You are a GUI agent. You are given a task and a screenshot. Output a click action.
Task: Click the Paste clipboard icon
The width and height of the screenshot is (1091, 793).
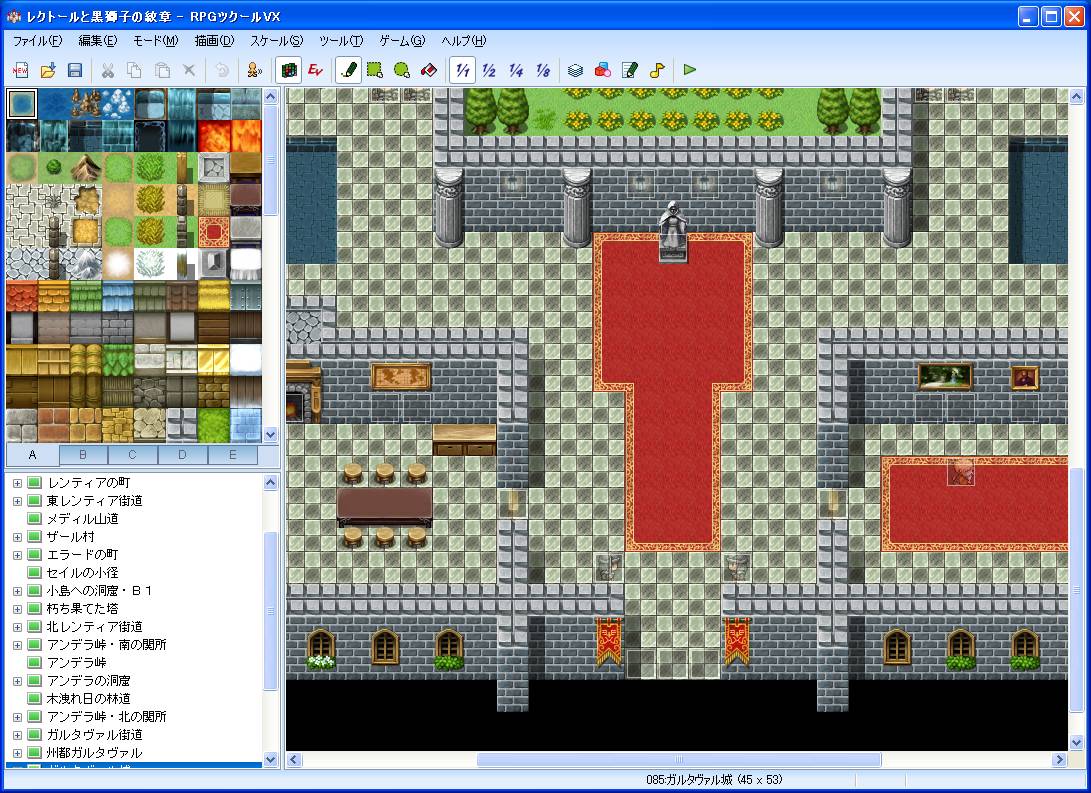[x=162, y=70]
